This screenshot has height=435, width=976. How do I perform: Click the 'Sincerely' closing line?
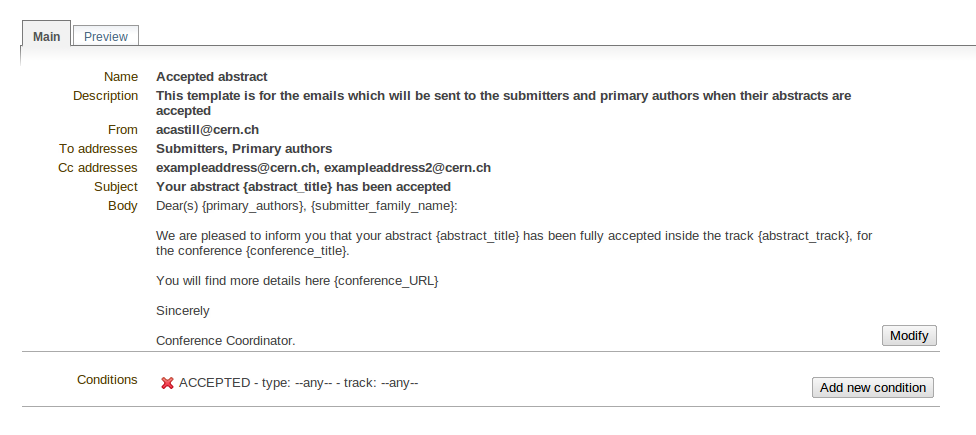pos(182,311)
